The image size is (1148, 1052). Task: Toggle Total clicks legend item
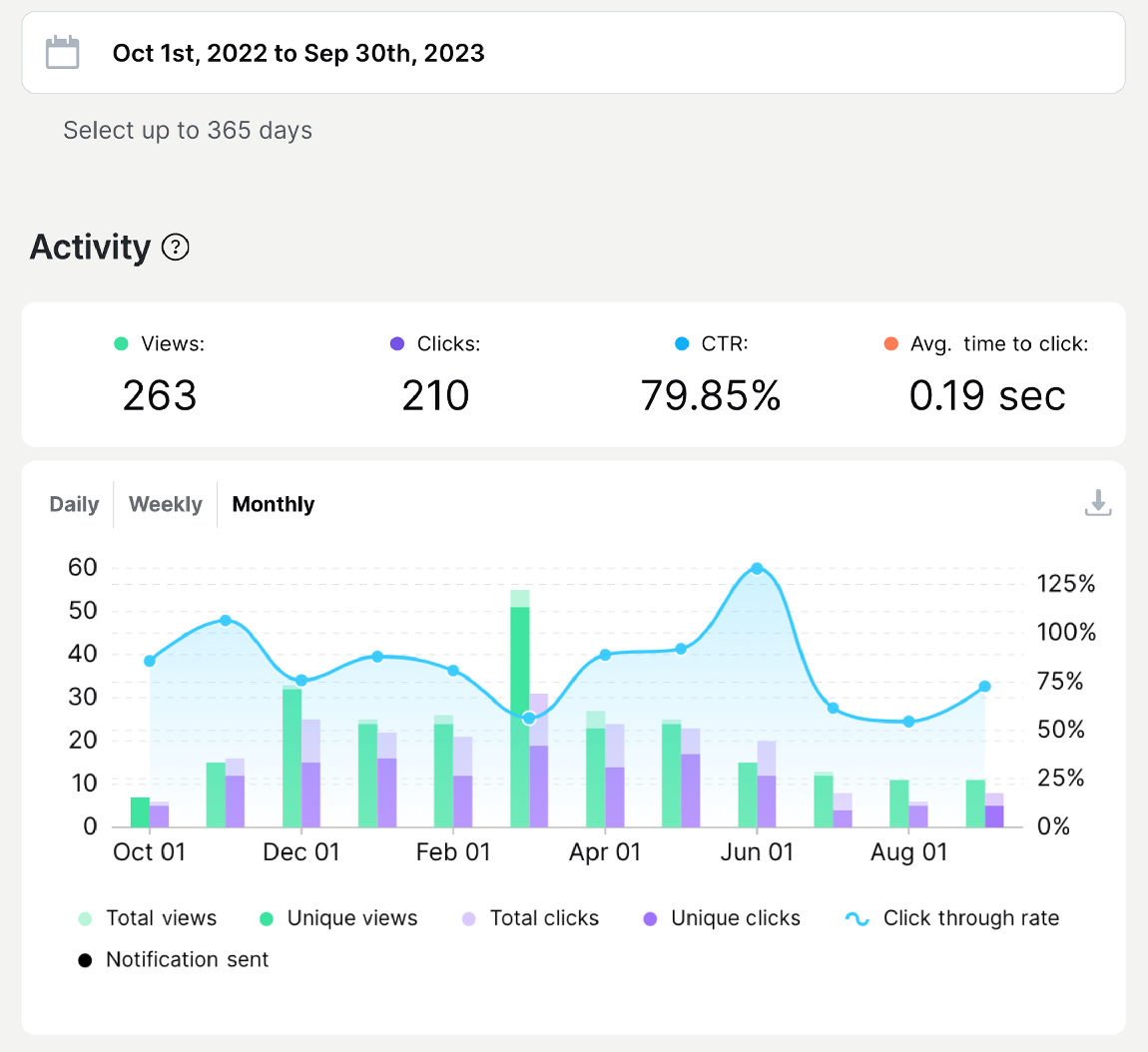(x=530, y=918)
